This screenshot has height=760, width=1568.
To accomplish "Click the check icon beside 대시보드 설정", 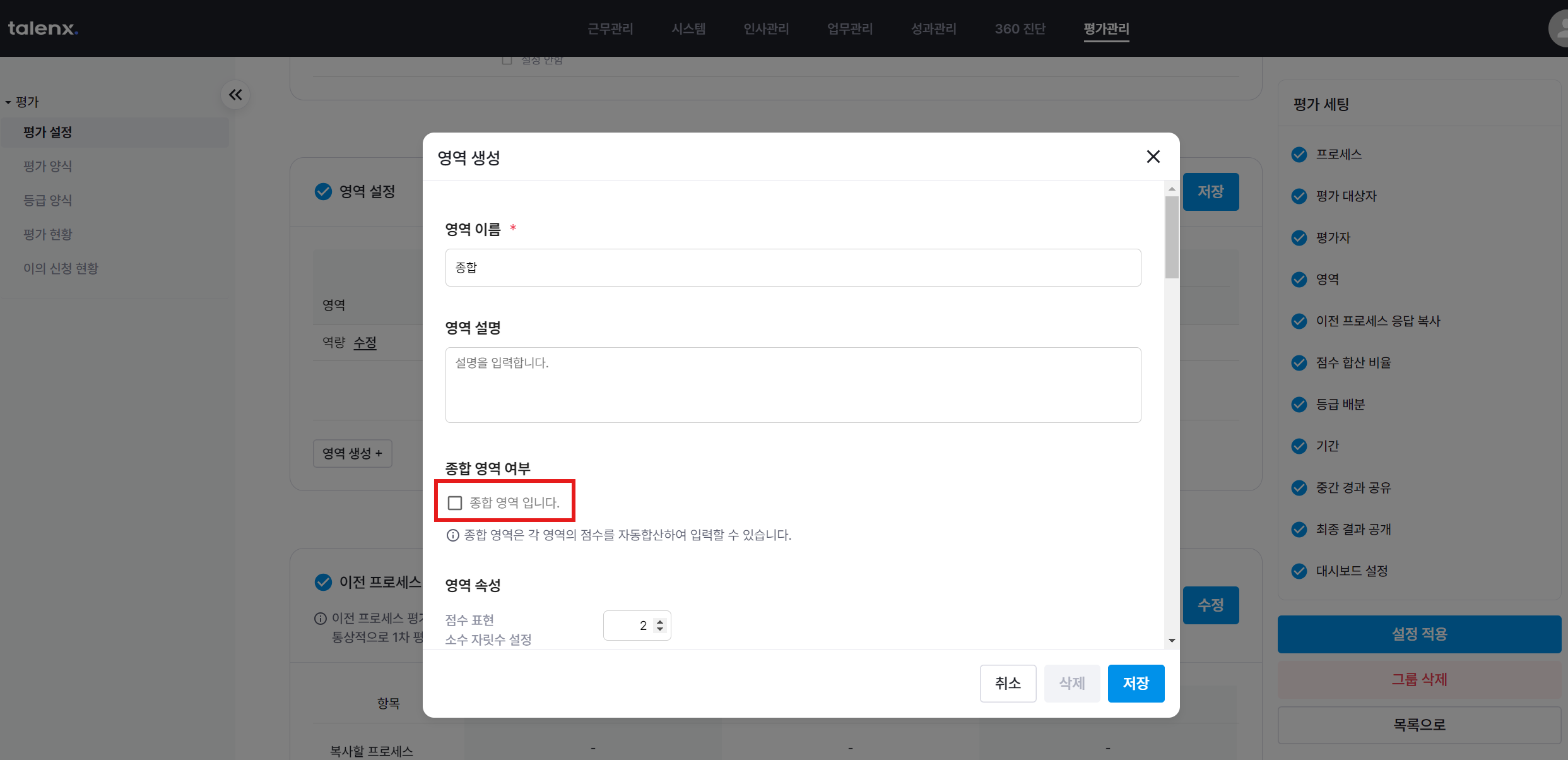I will pyautogui.click(x=1299, y=571).
